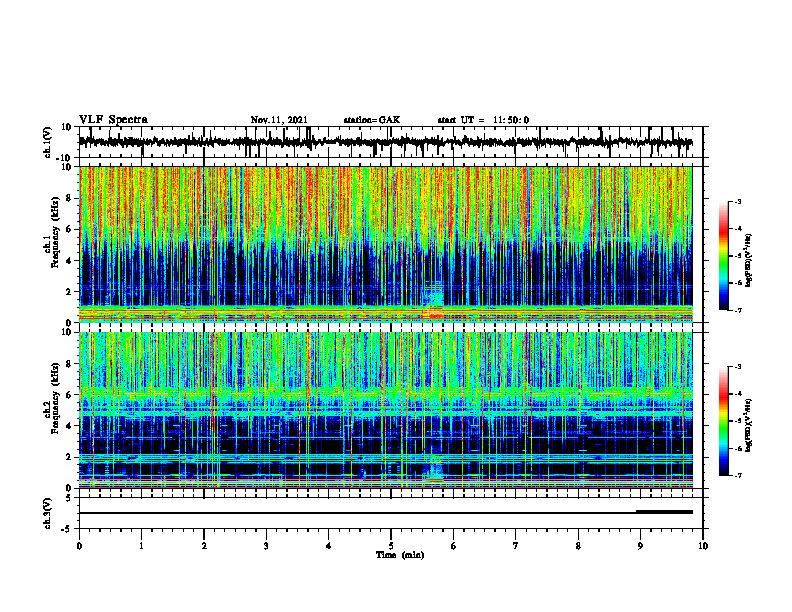This screenshot has height=612, width=792.
Task: Click time axis tick label "1"
Action: click(x=141, y=546)
